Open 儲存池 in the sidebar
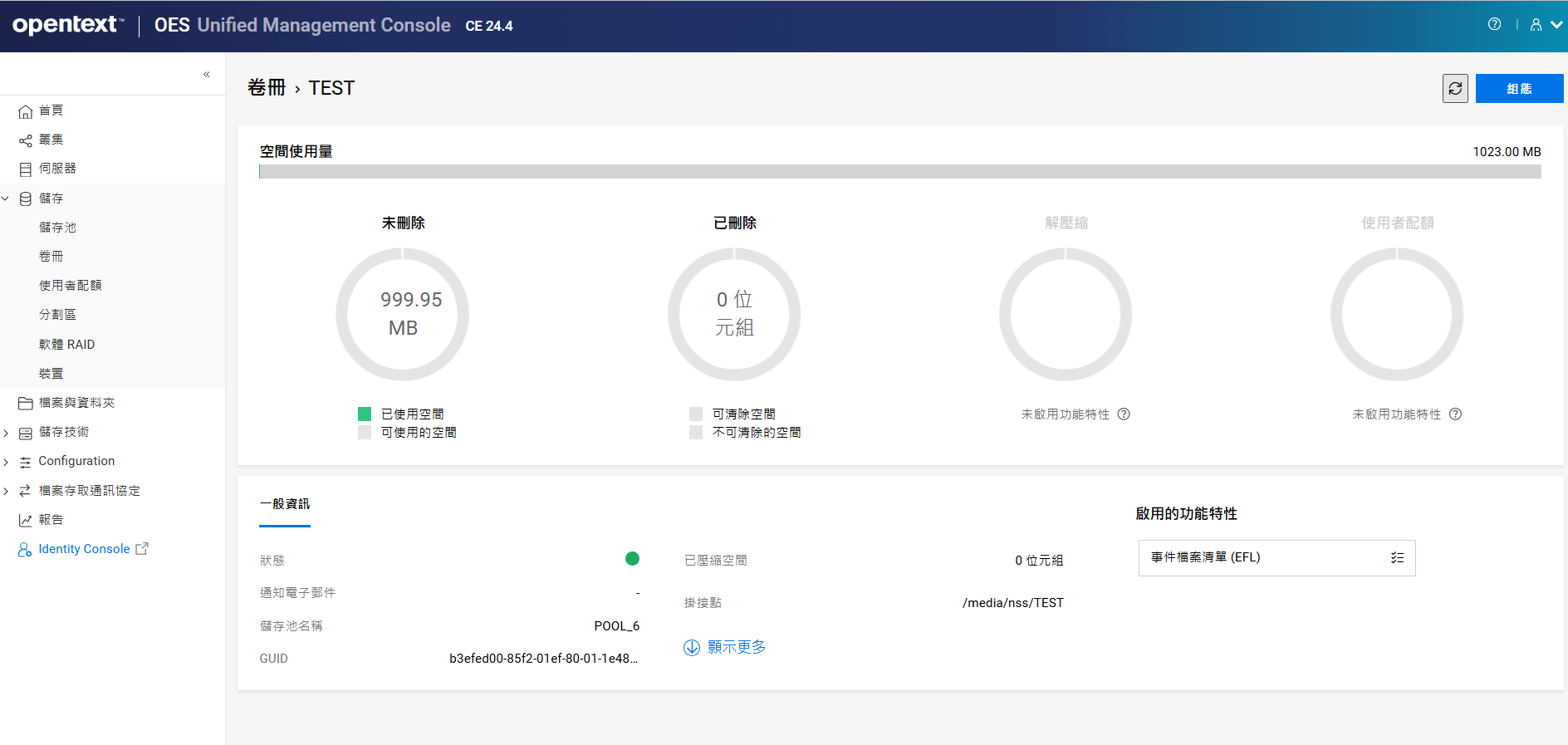The image size is (1568, 745). click(57, 228)
